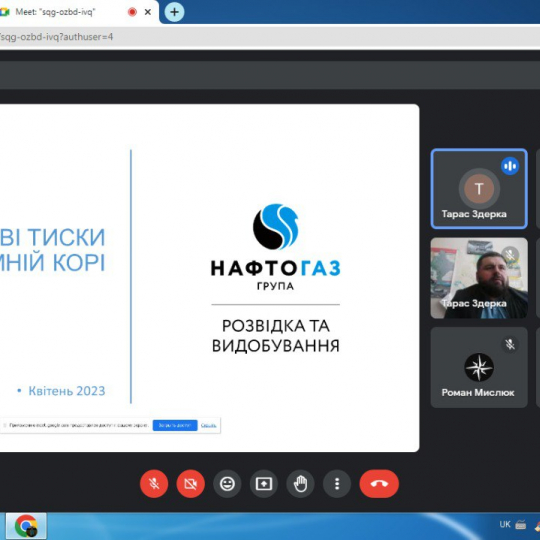Raise hand using the hand icon
The width and height of the screenshot is (540, 540).
coord(300,484)
